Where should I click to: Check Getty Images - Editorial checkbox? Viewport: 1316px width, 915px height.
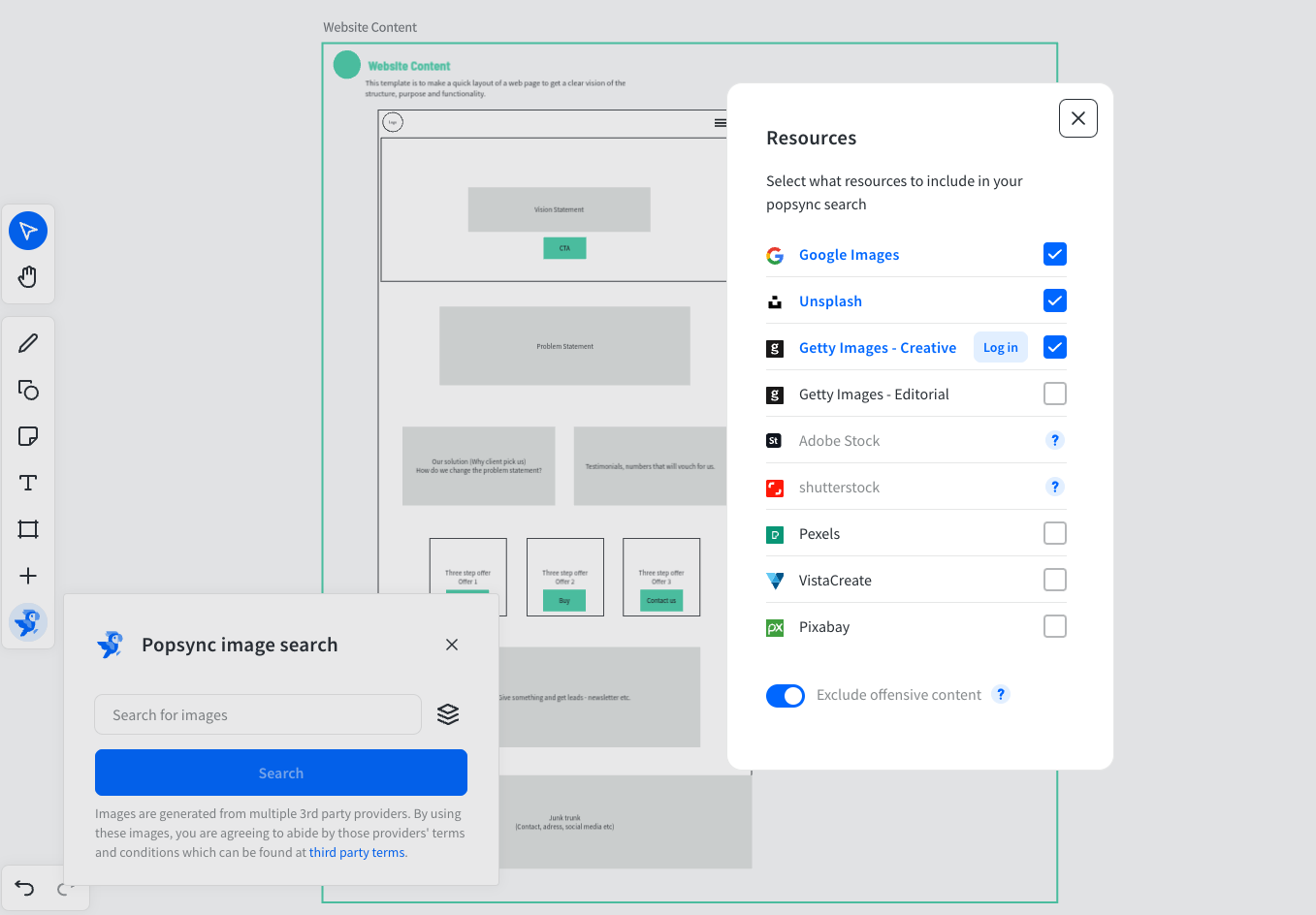[x=1055, y=394]
